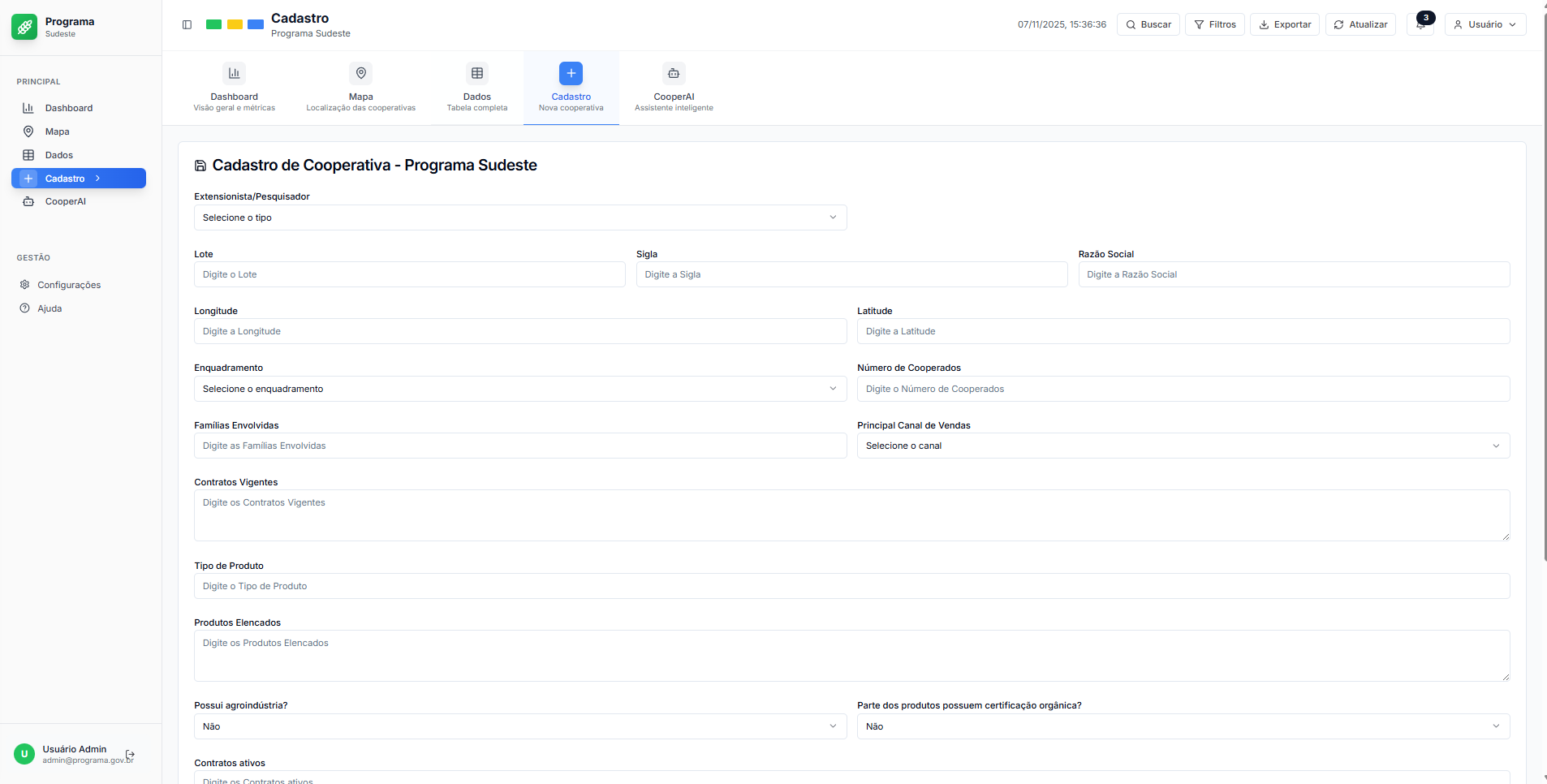Open Configurações gear icon in sidebar
The height and width of the screenshot is (784, 1547).
(25, 285)
